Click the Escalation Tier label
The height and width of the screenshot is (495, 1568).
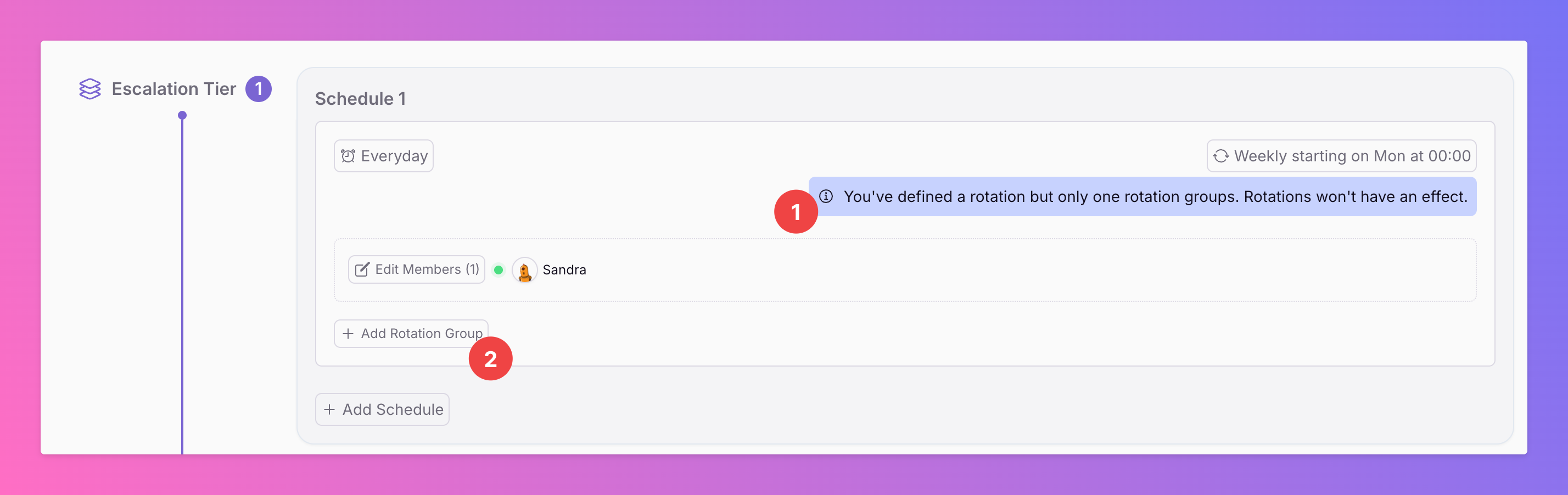click(173, 89)
